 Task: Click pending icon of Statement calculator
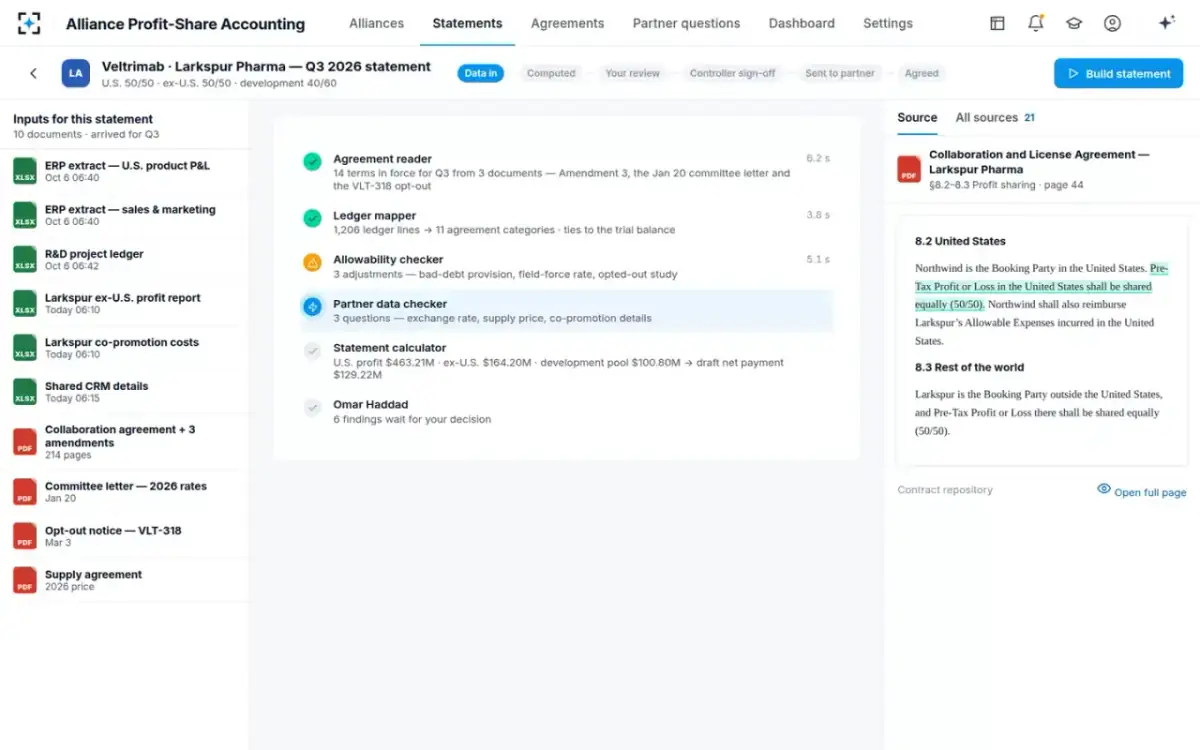[x=312, y=350]
